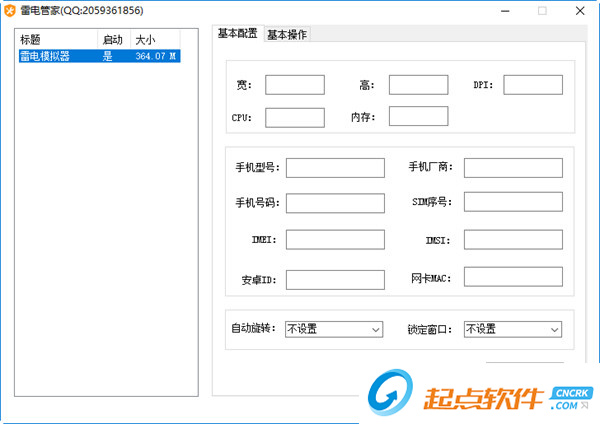Sort by the 大小 column header
Screen dimensions: 600x424
(155, 39)
